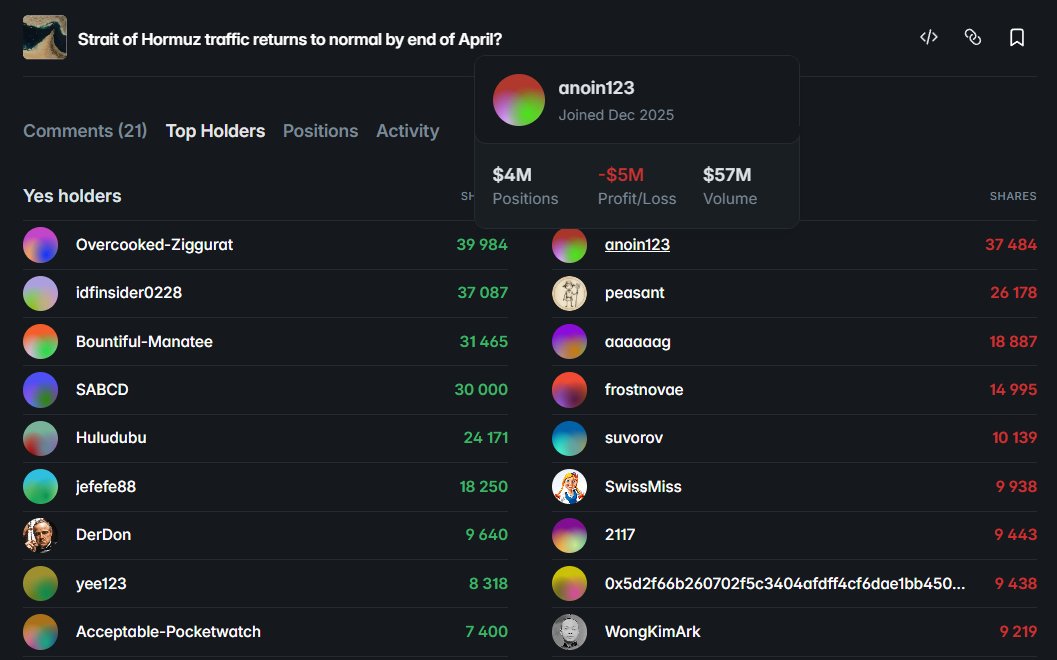Click WongKimArk's avatar icon
The image size is (1057, 660).
click(569, 631)
